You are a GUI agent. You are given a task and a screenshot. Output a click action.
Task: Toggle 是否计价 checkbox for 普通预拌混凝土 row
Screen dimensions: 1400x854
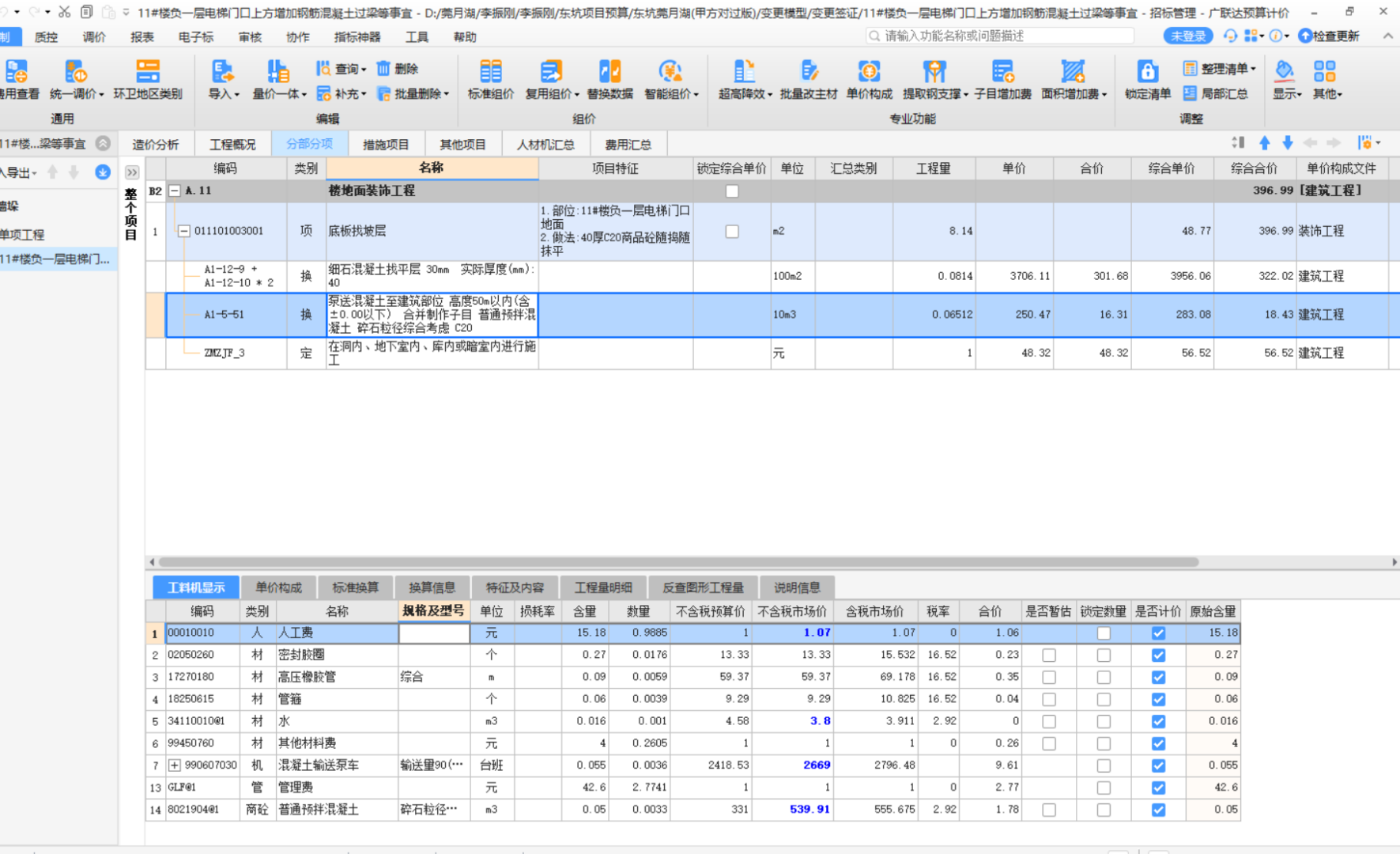coord(1158,811)
